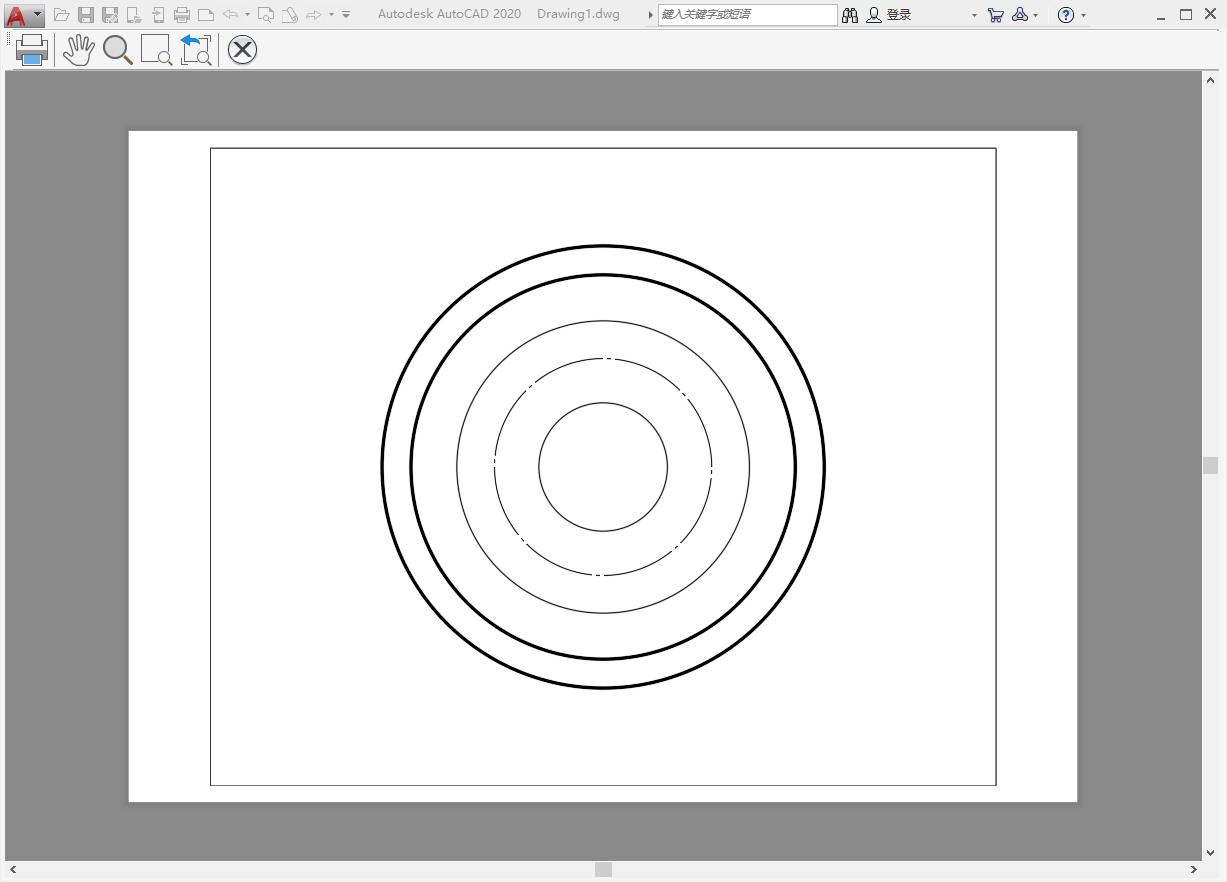
Task: Click the Open folder icon in title bar
Action: [62, 15]
